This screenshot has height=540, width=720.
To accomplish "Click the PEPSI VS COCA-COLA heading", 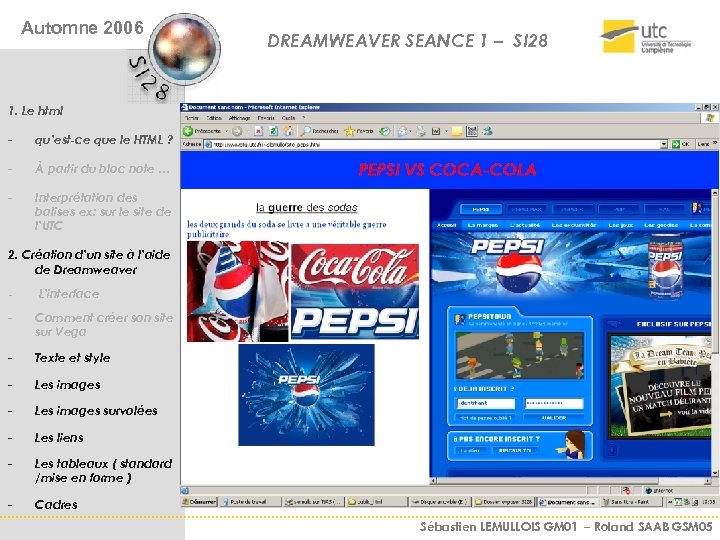I will pos(447,170).
